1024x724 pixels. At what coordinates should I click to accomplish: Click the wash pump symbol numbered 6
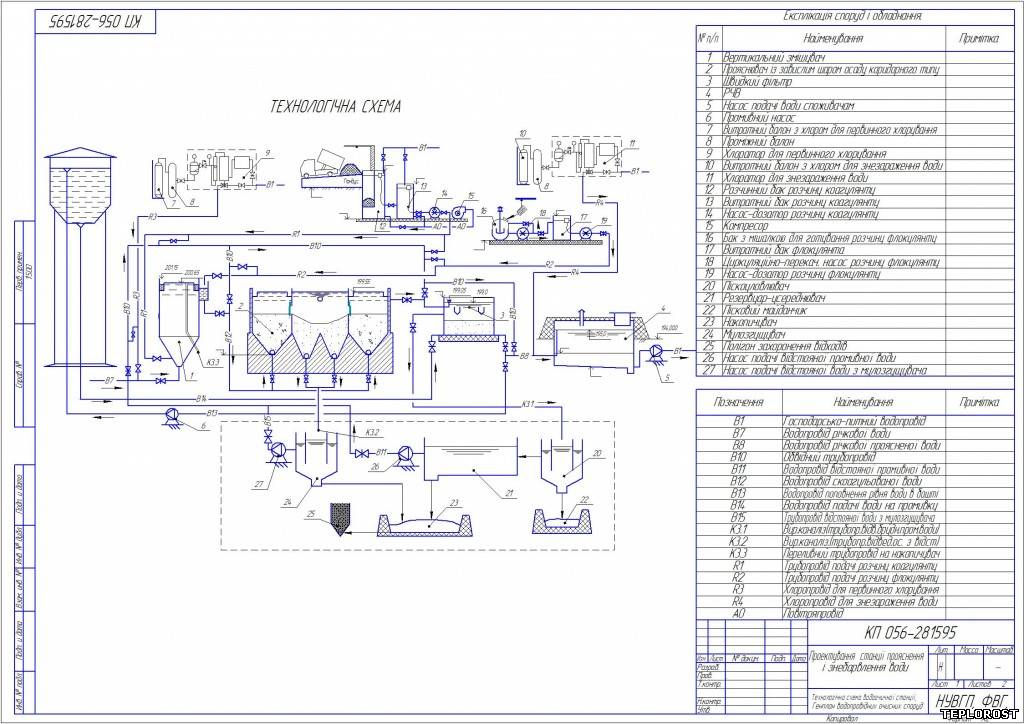point(172,415)
